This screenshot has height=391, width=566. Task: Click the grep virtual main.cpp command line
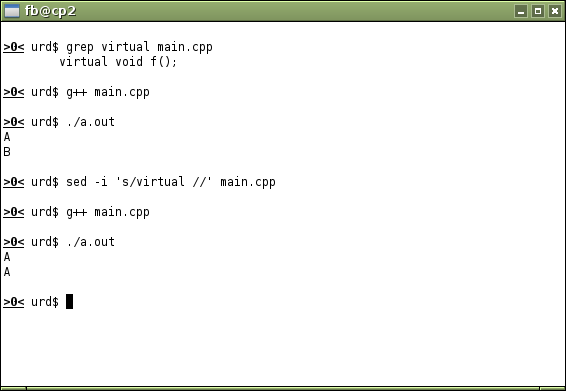(x=139, y=47)
